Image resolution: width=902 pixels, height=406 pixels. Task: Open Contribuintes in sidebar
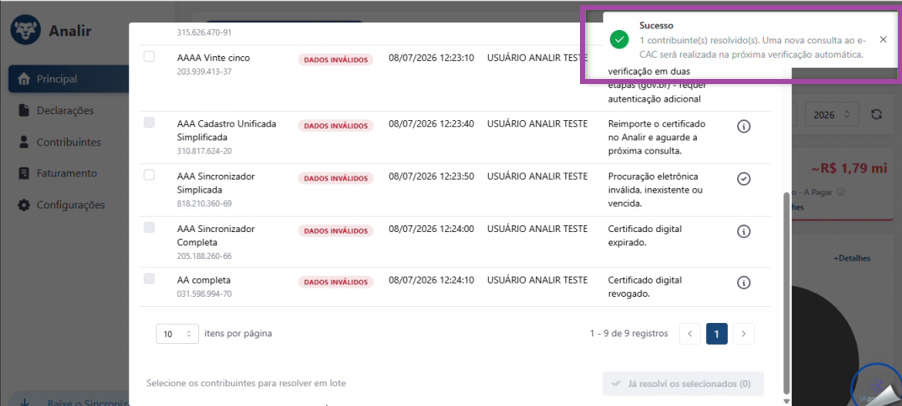(68, 142)
